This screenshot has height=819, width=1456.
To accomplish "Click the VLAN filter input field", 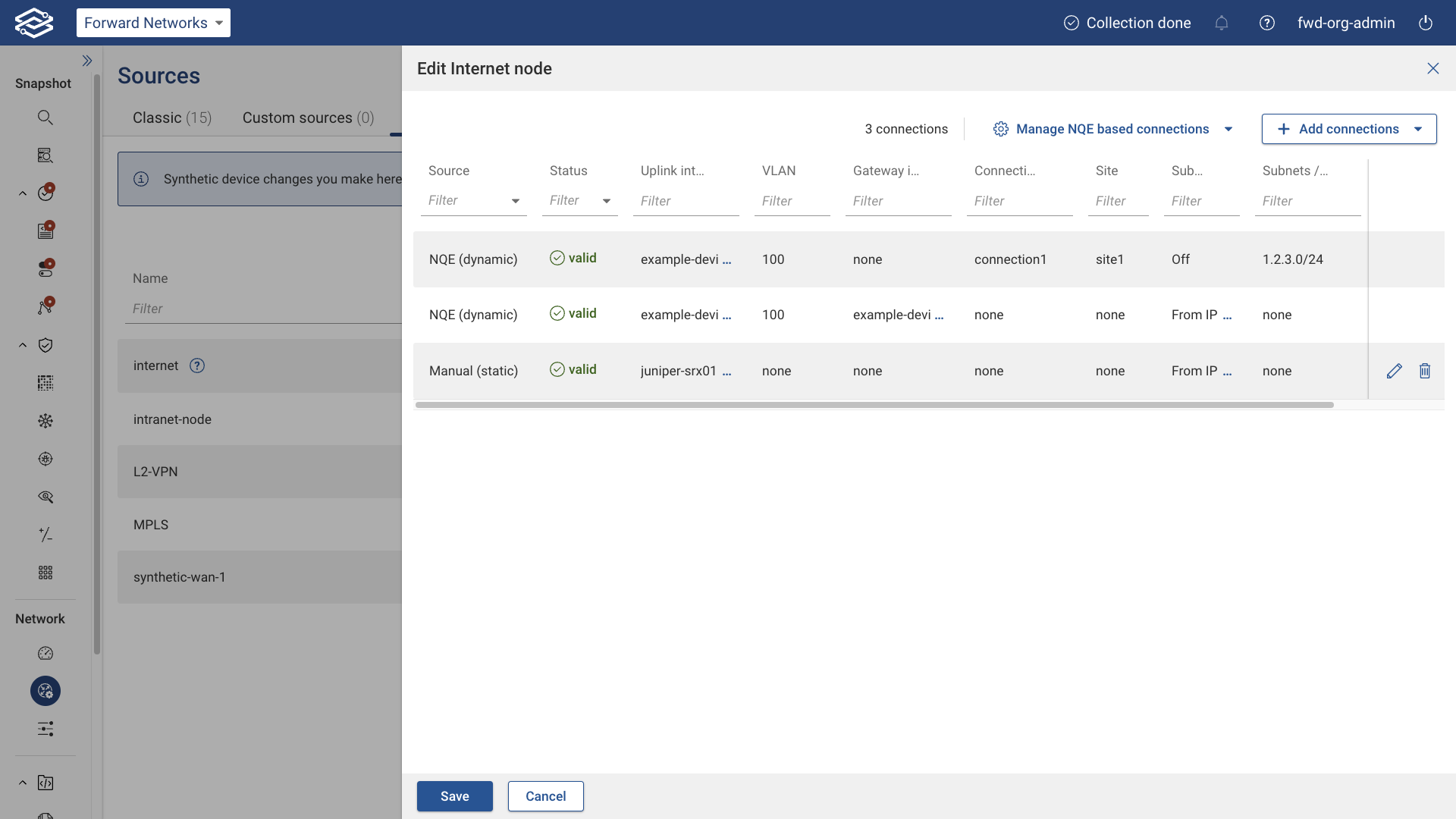I will point(792,201).
